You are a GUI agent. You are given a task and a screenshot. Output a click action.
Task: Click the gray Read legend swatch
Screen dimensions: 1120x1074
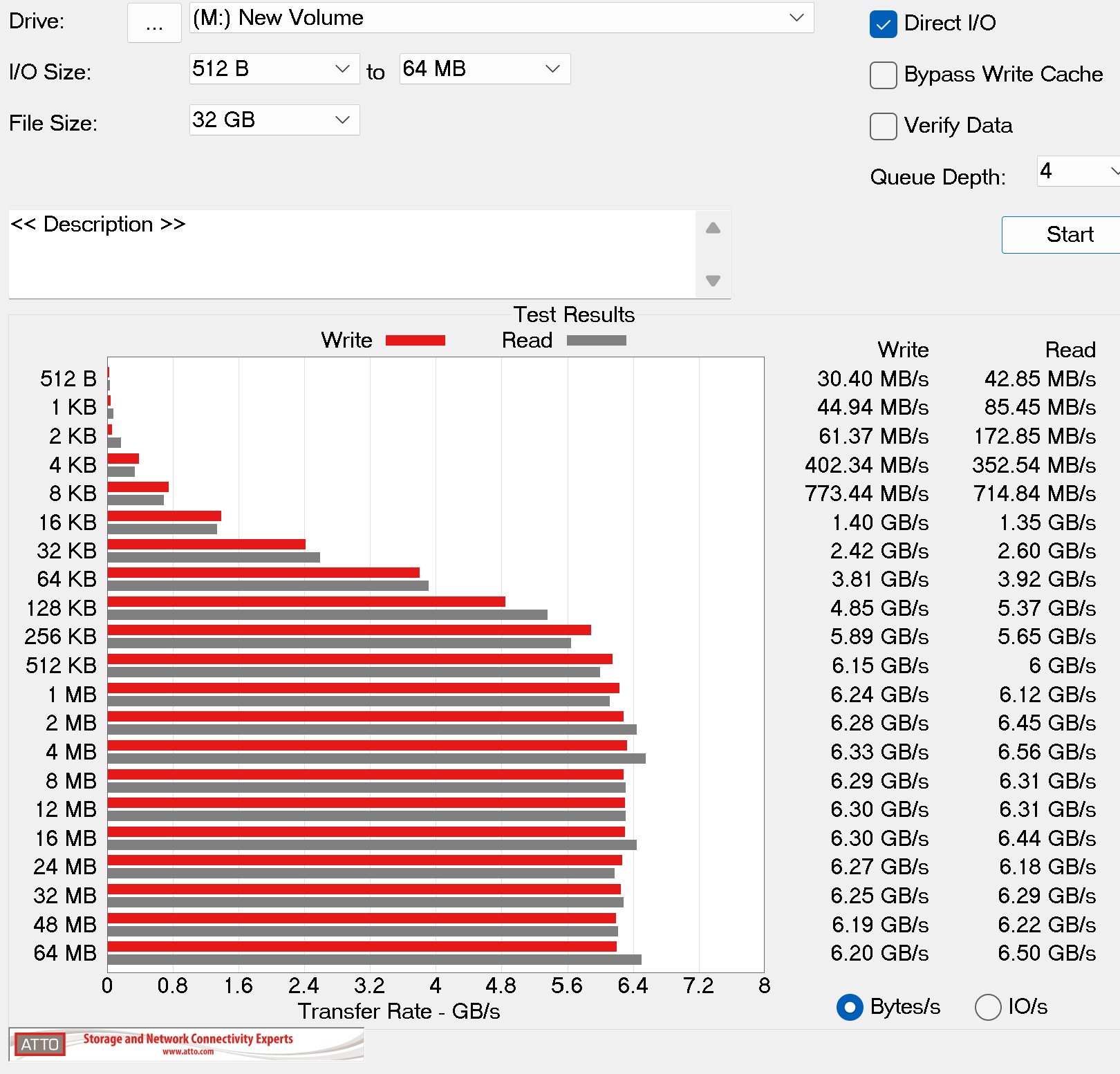(x=596, y=340)
